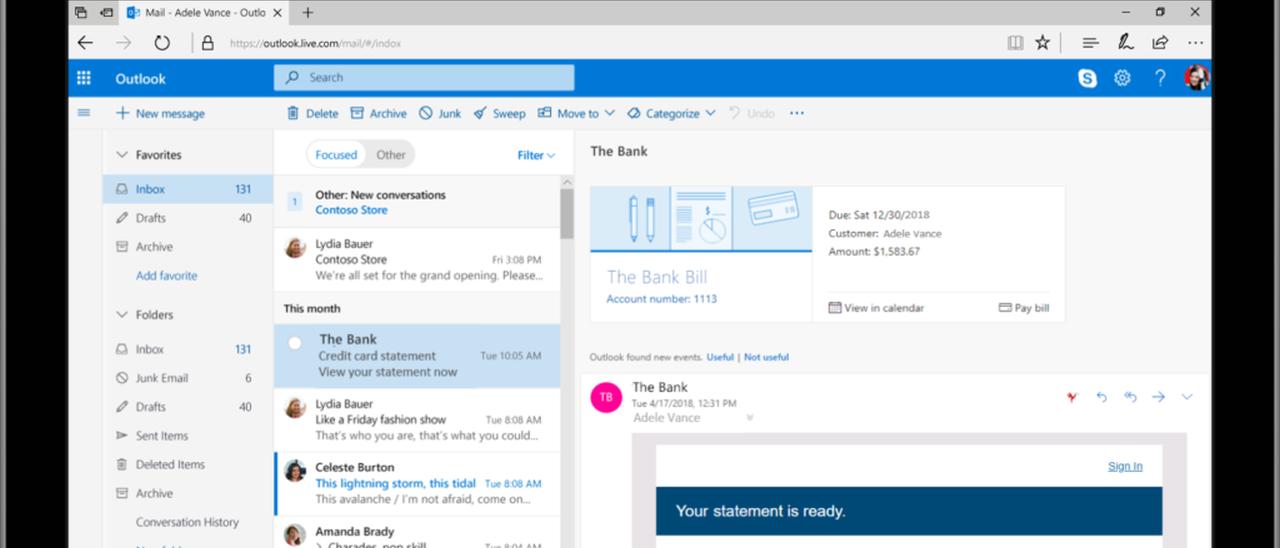The image size is (1280, 548).
Task: Open the Deleted Items folder
Action: pos(187,465)
